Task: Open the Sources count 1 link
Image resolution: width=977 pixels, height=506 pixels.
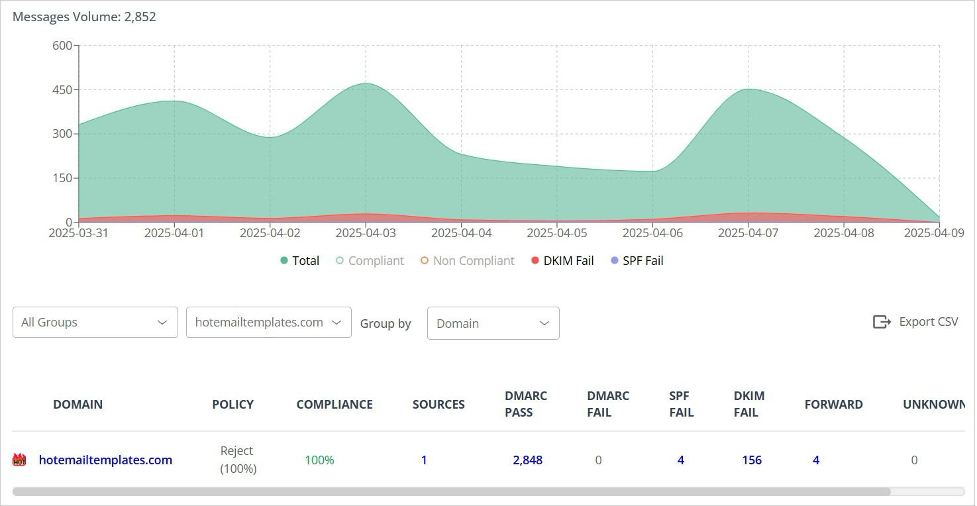Action: 424,460
